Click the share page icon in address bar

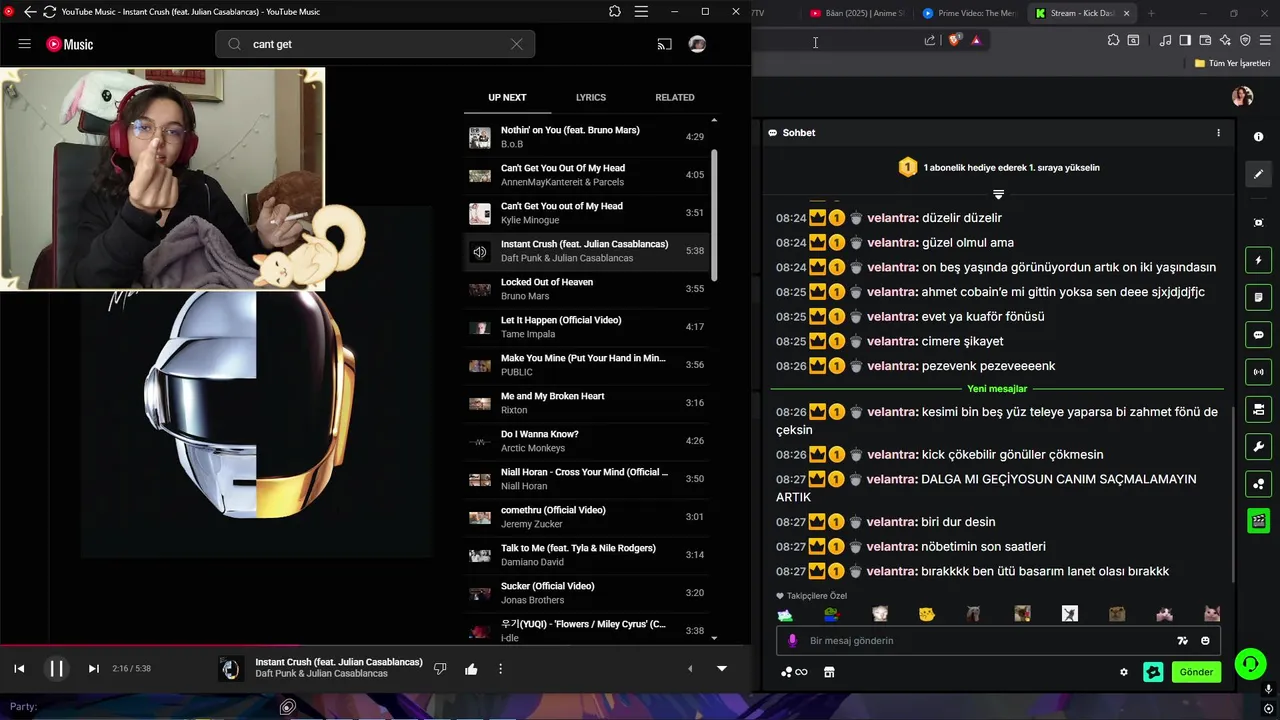930,40
